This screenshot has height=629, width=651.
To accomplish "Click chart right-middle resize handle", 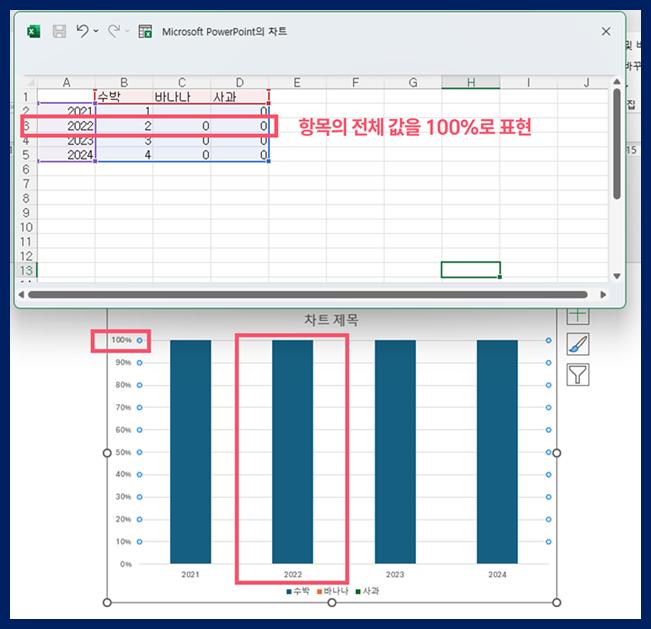I will [557, 453].
